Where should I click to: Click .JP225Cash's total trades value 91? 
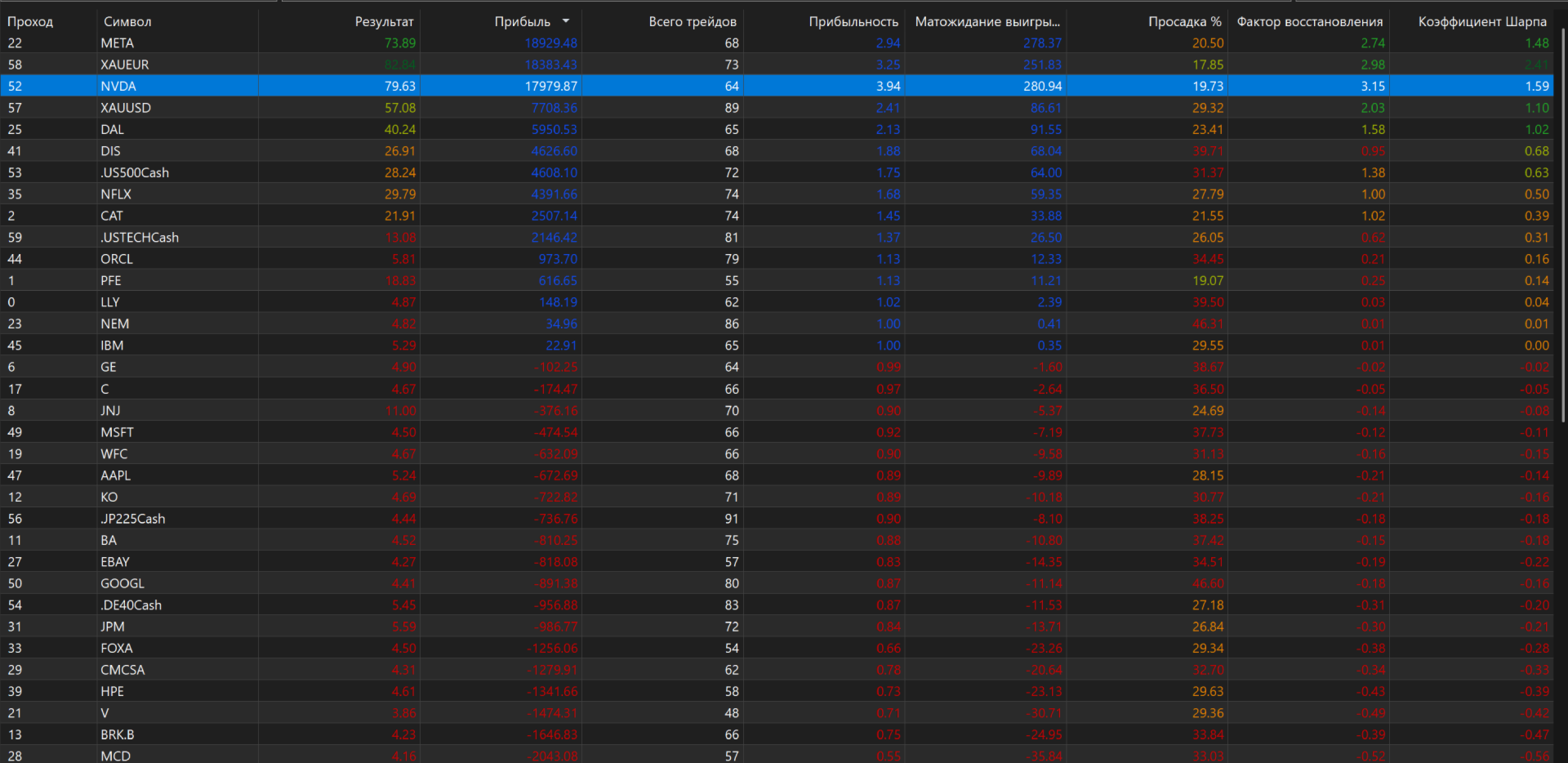732,519
